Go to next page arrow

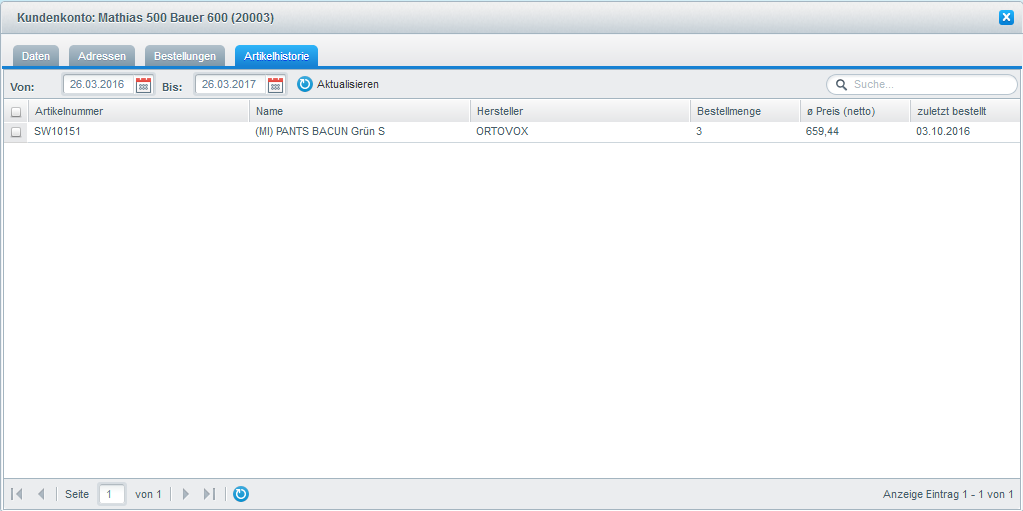[x=185, y=494]
